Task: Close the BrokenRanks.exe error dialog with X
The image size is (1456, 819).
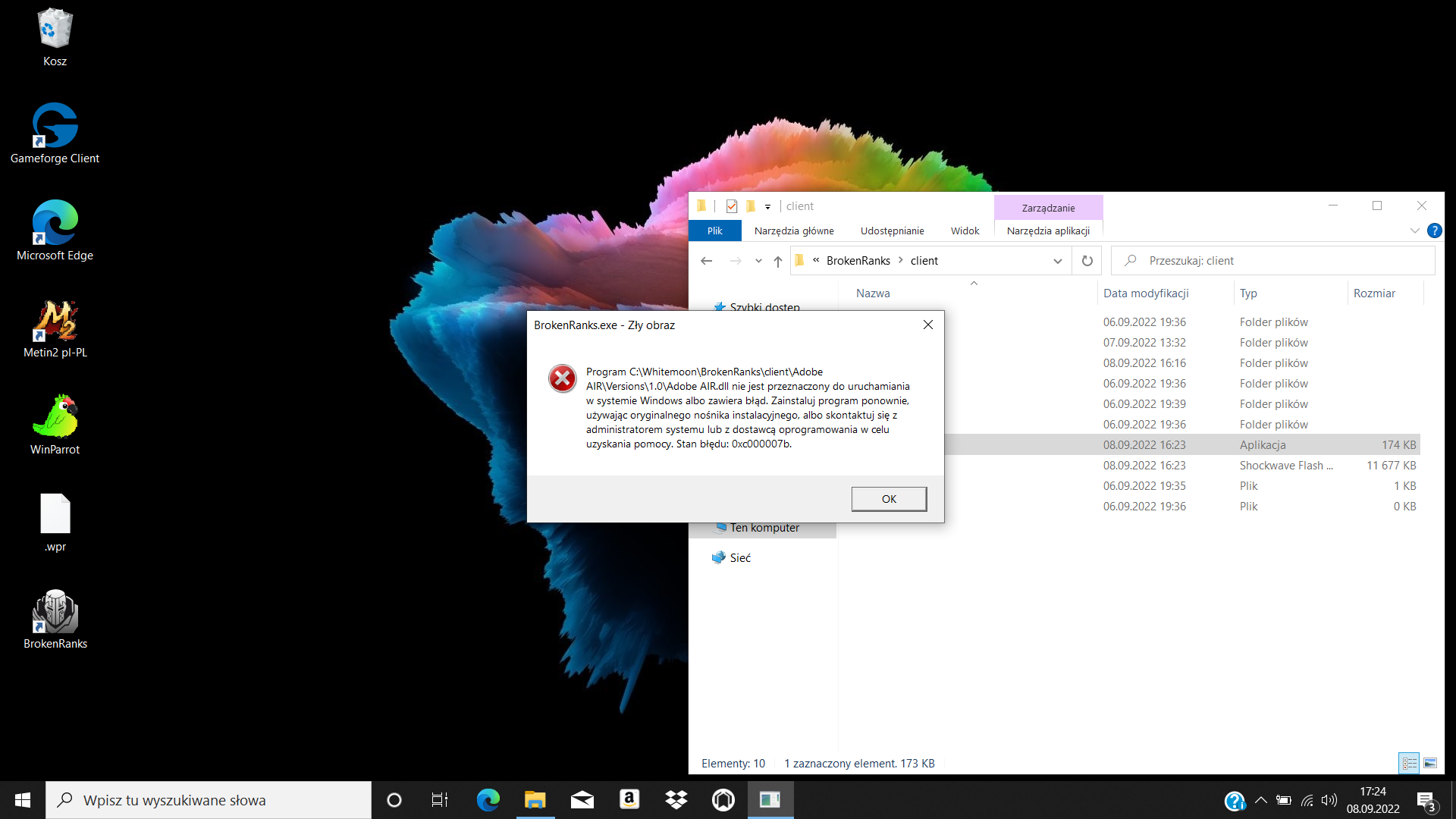Action: pyautogui.click(x=927, y=325)
